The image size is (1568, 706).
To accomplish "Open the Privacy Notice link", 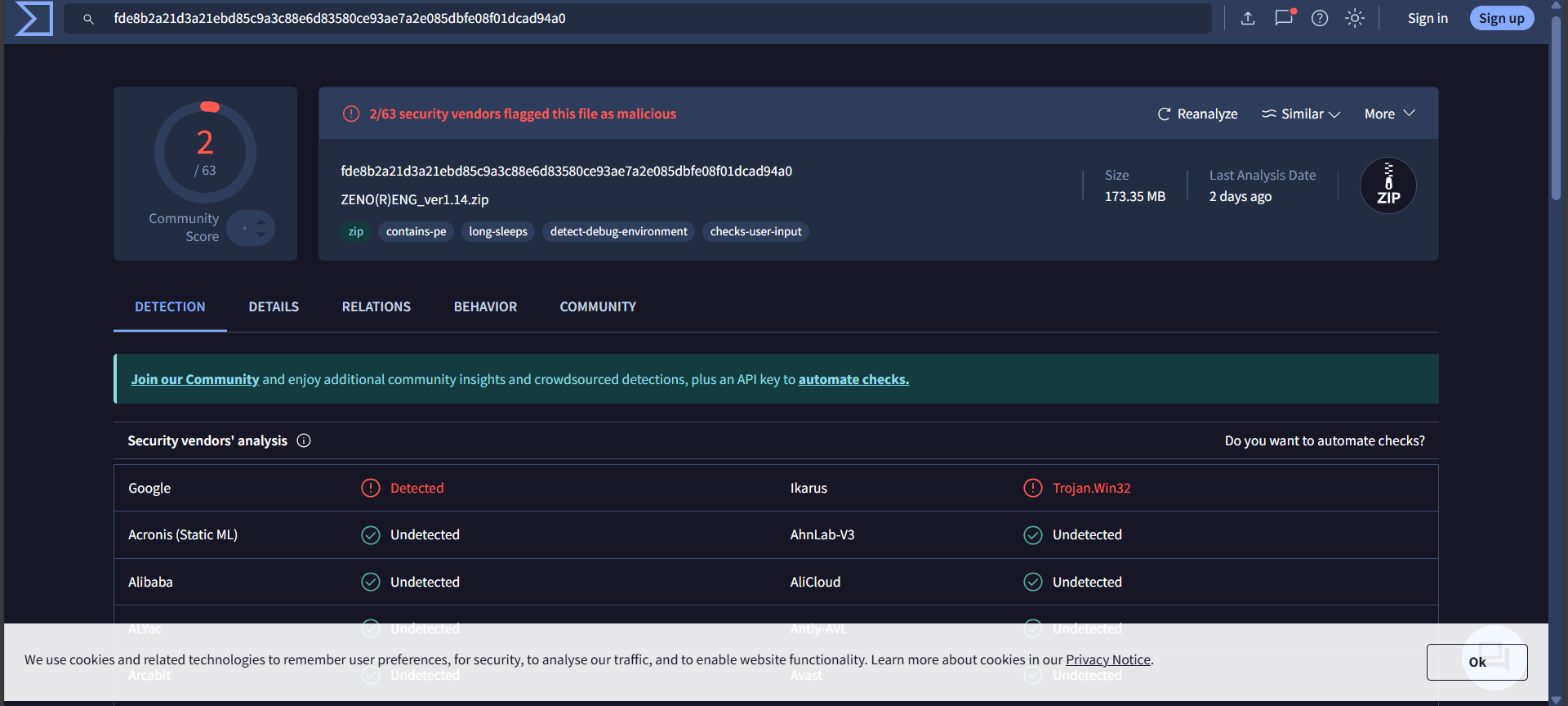I will point(1108,659).
